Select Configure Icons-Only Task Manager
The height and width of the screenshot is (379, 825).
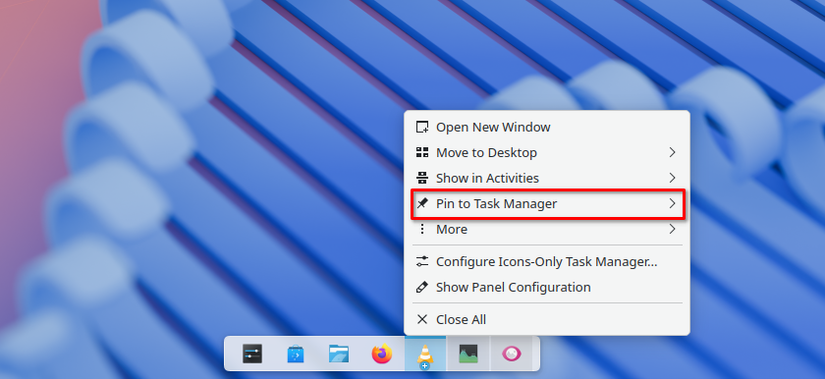547,262
